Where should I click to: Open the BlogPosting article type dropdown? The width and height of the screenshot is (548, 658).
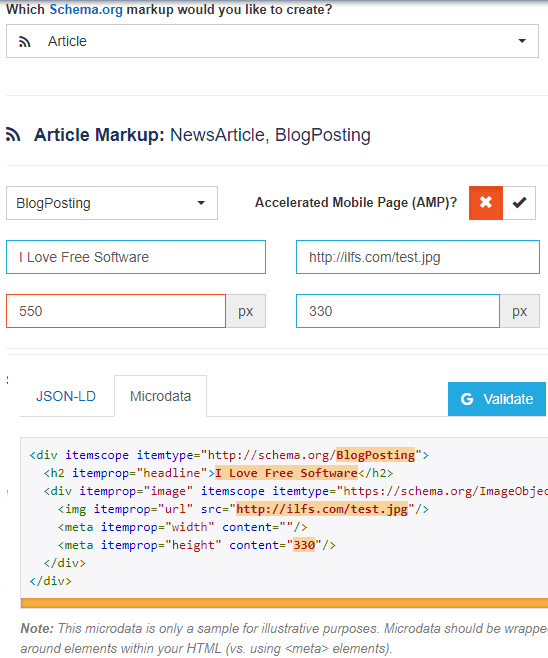(x=112, y=203)
